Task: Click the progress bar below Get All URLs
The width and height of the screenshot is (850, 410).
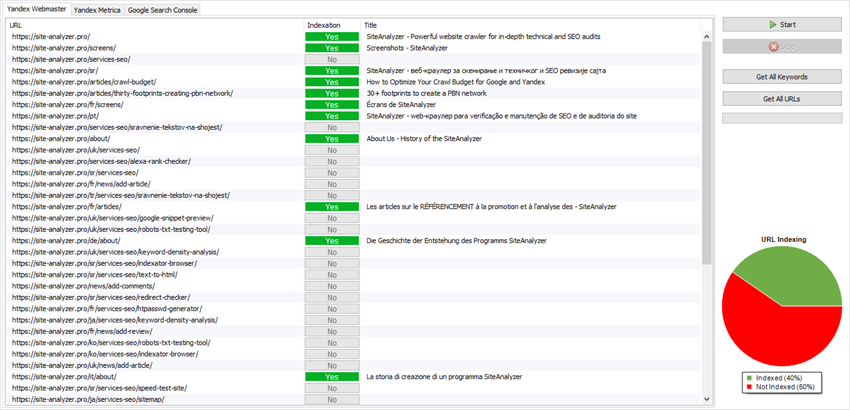Action: coord(782,118)
